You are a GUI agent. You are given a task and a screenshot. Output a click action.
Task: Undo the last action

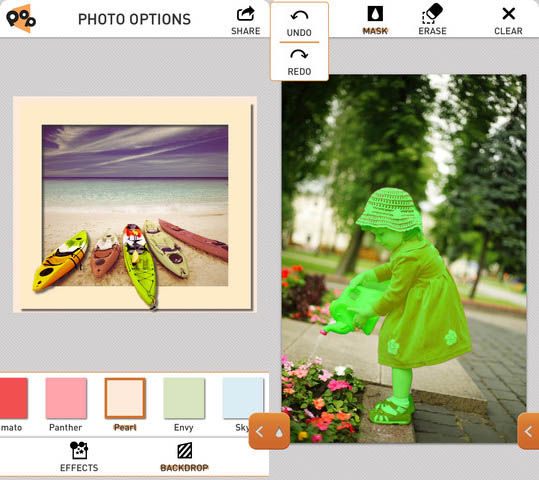pos(299,23)
